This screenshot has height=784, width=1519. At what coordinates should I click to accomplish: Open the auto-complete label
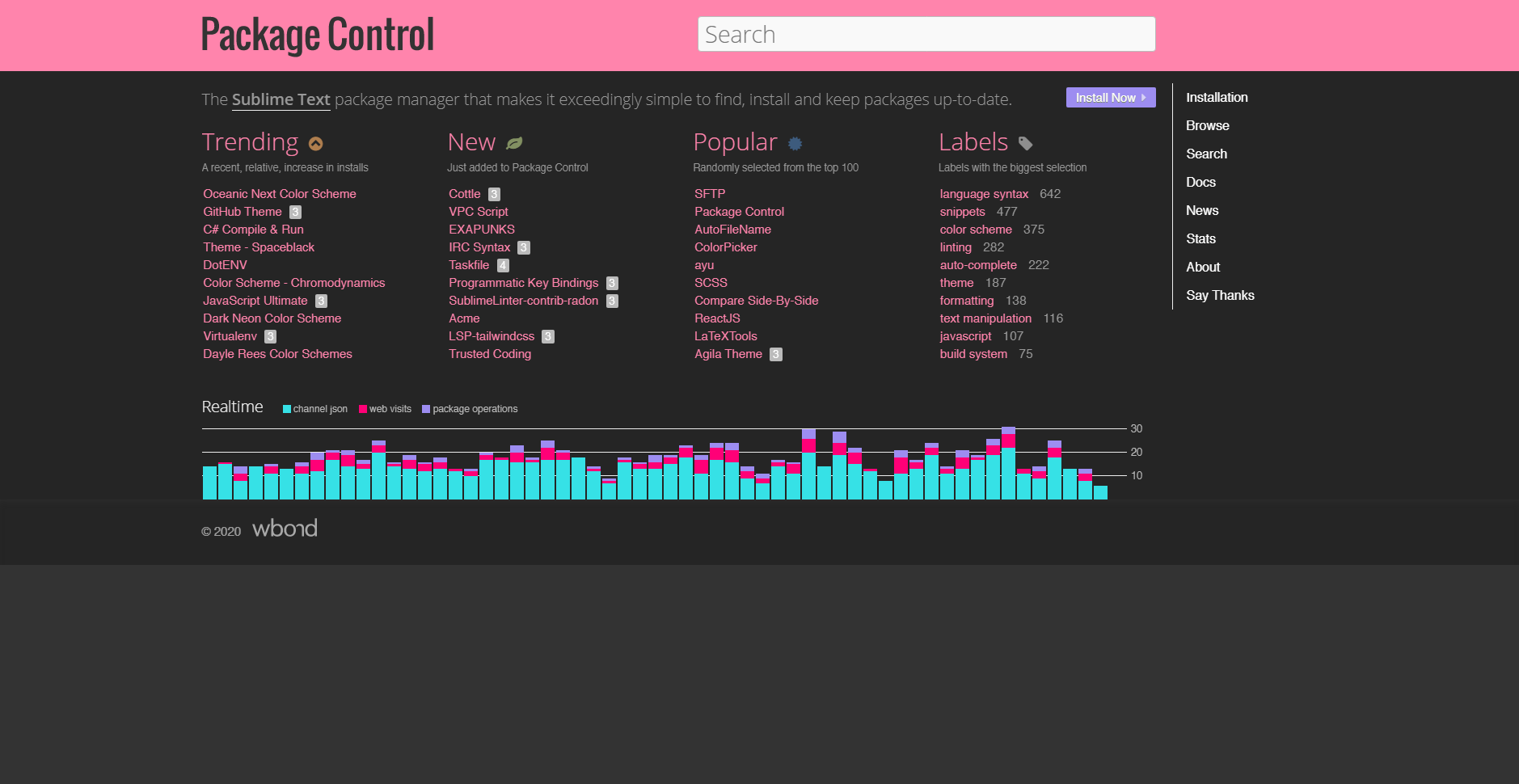tap(978, 265)
